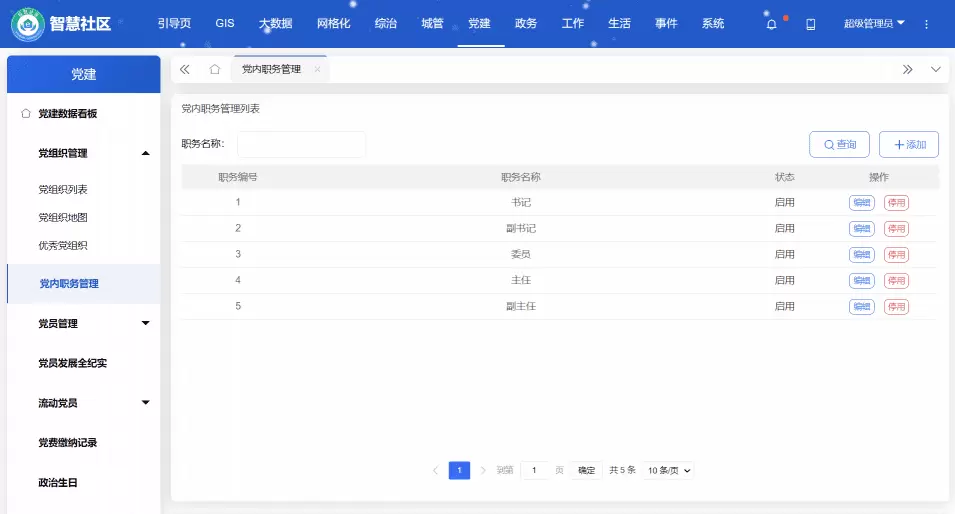Image resolution: width=955 pixels, height=514 pixels.
Task: Expand the 党员管理 sidebar section
Action: pos(145,323)
